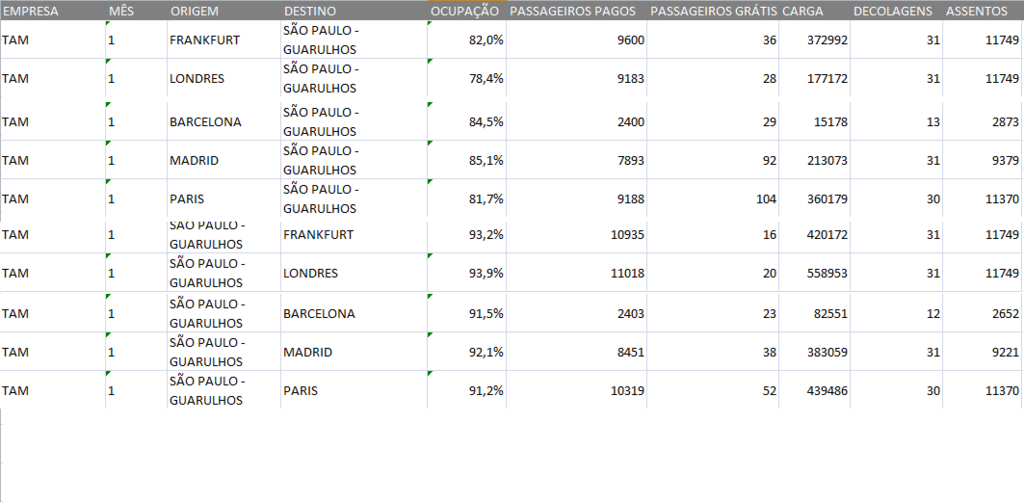Click paid passengers cell 10935
This screenshot has width=1024, height=502.
pyautogui.click(x=577, y=234)
